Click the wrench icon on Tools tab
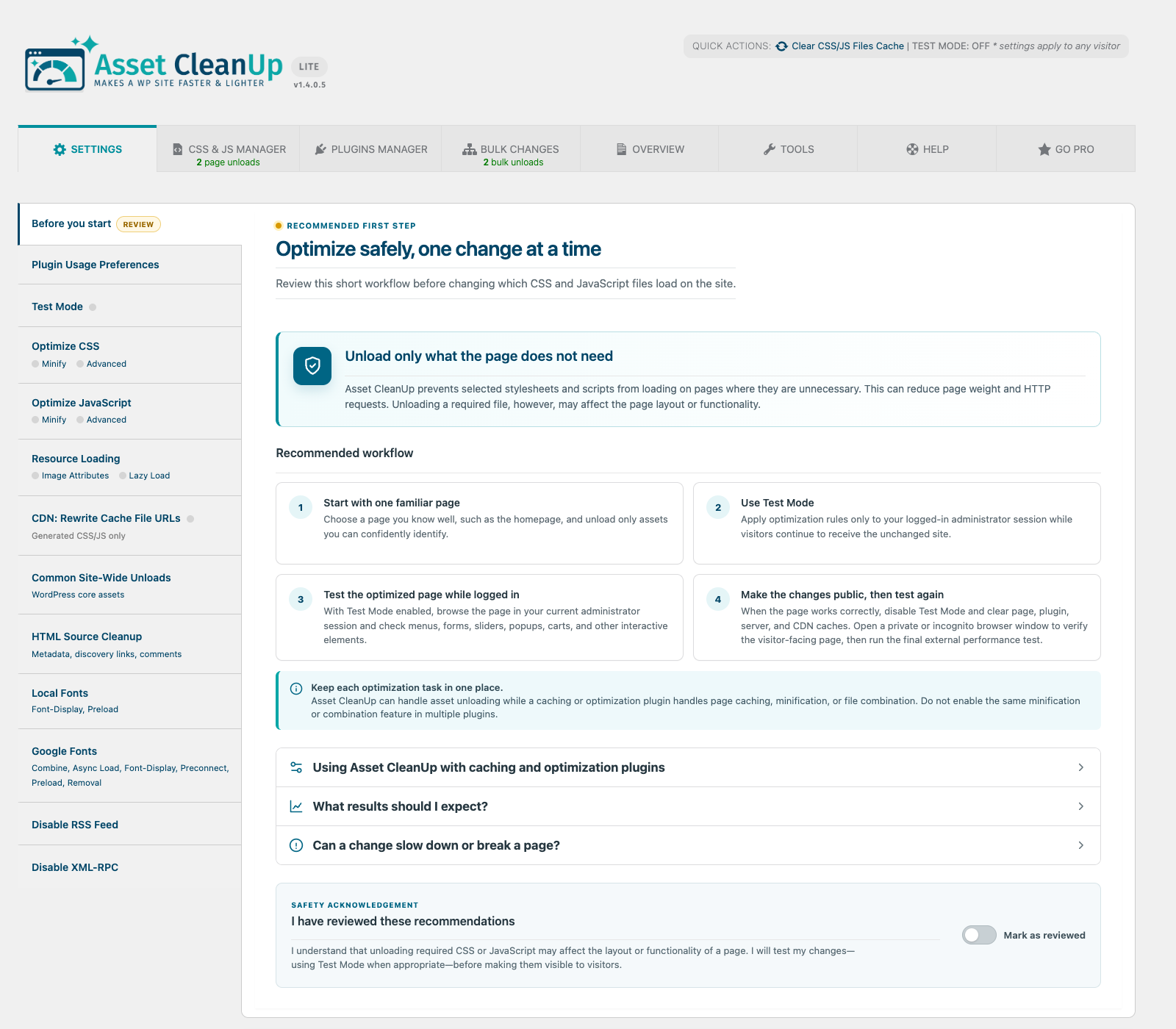Image resolution: width=1176 pixels, height=1029 pixels. [x=770, y=149]
